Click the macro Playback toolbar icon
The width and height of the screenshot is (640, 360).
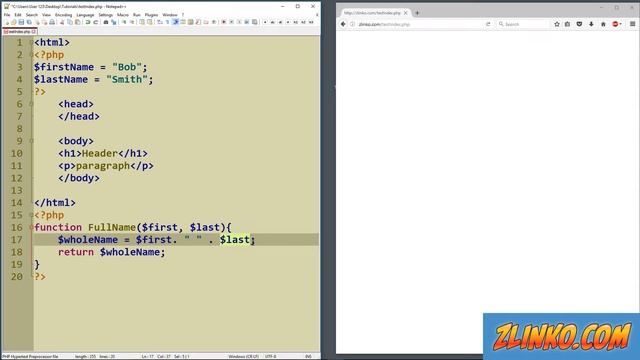(x=239, y=22)
